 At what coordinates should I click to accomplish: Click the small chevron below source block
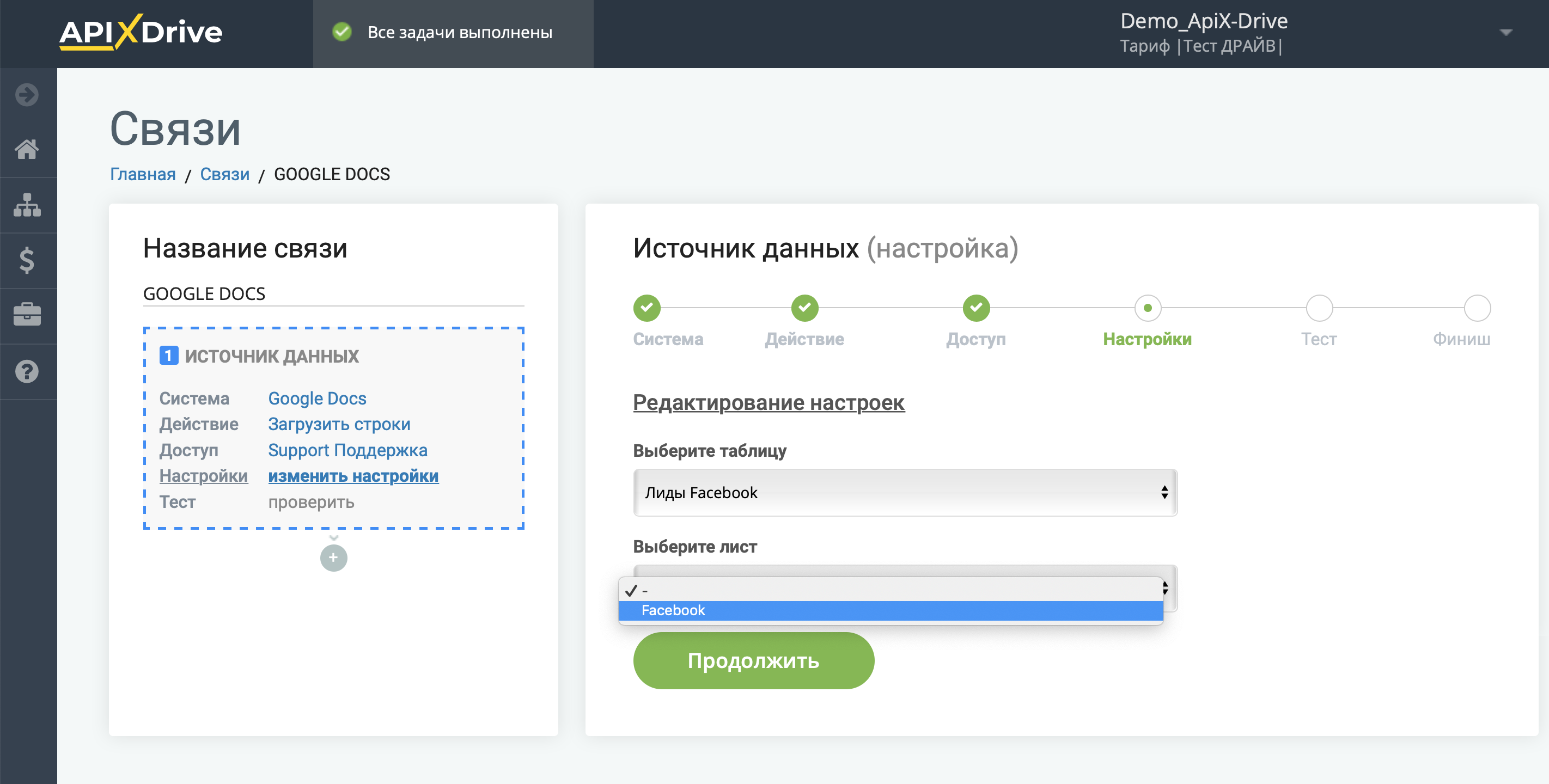(x=334, y=537)
